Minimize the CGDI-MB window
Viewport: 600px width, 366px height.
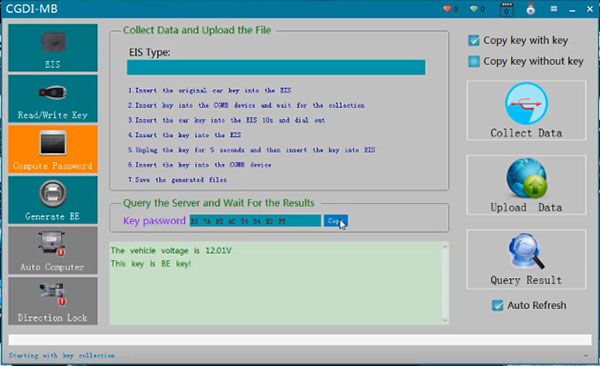[x=572, y=10]
